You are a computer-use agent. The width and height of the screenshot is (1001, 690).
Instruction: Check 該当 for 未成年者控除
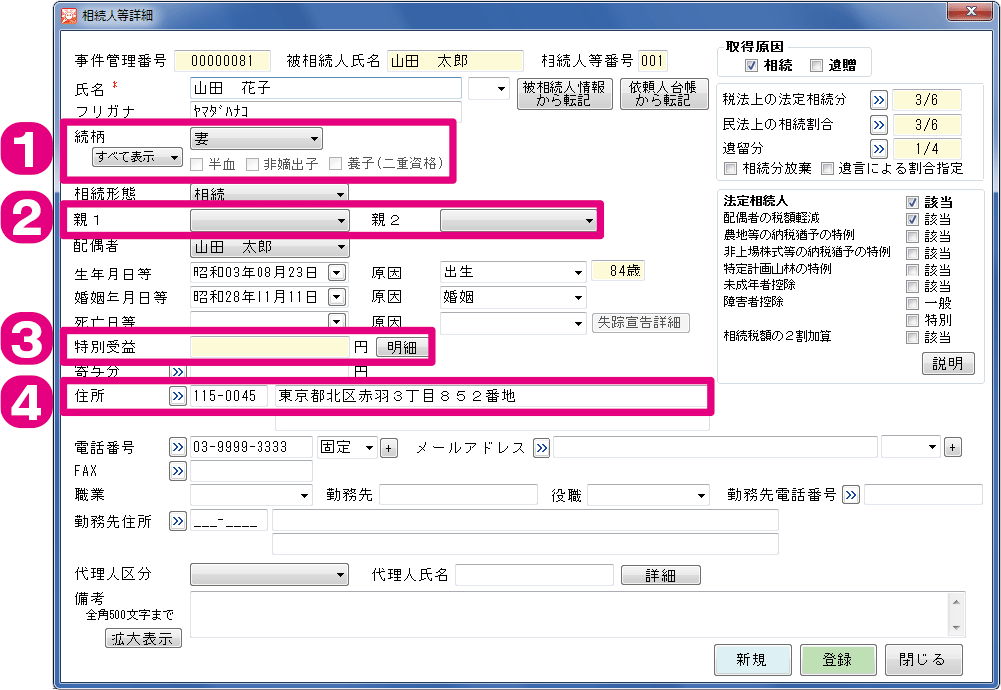912,286
